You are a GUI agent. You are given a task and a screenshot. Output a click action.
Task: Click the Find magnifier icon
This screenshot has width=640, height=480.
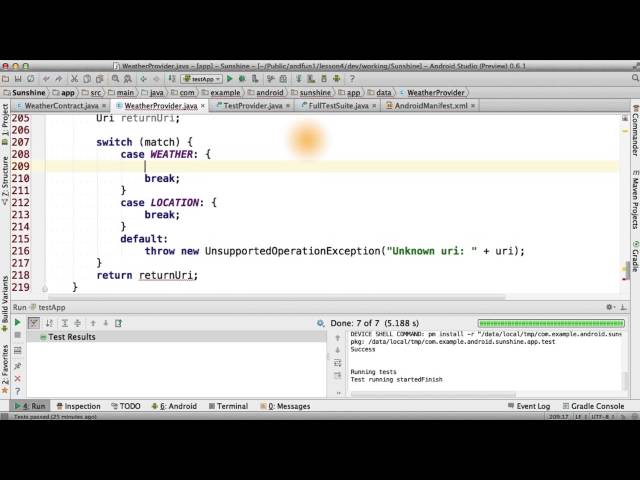tap(116, 79)
